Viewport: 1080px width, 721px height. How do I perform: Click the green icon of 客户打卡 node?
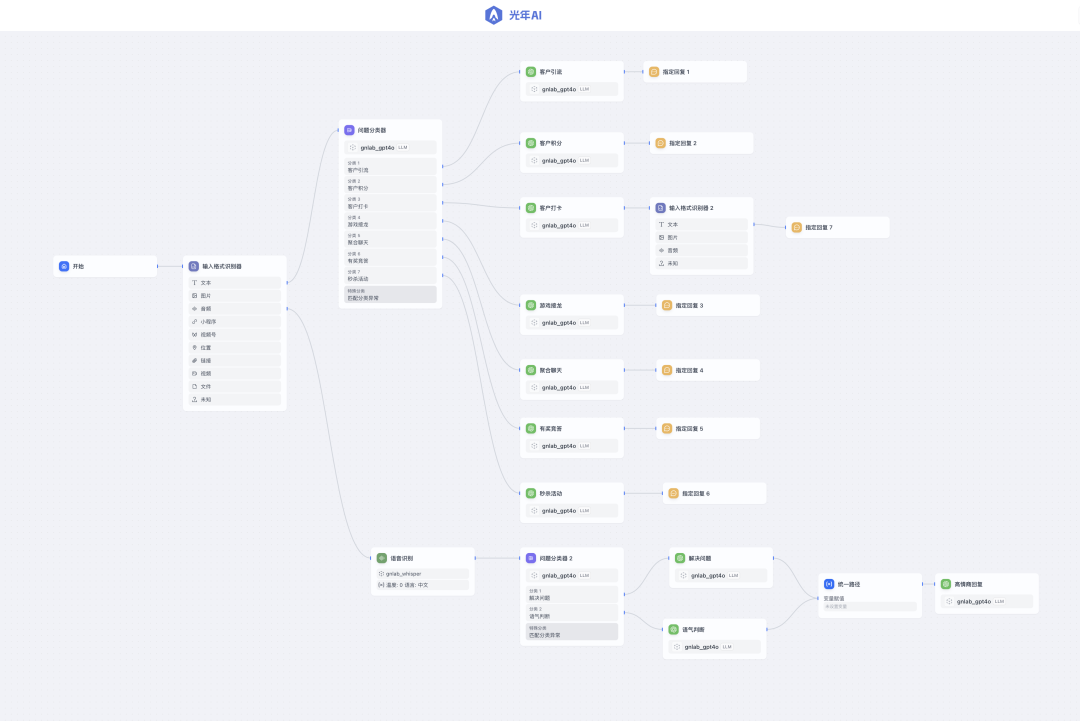click(531, 208)
